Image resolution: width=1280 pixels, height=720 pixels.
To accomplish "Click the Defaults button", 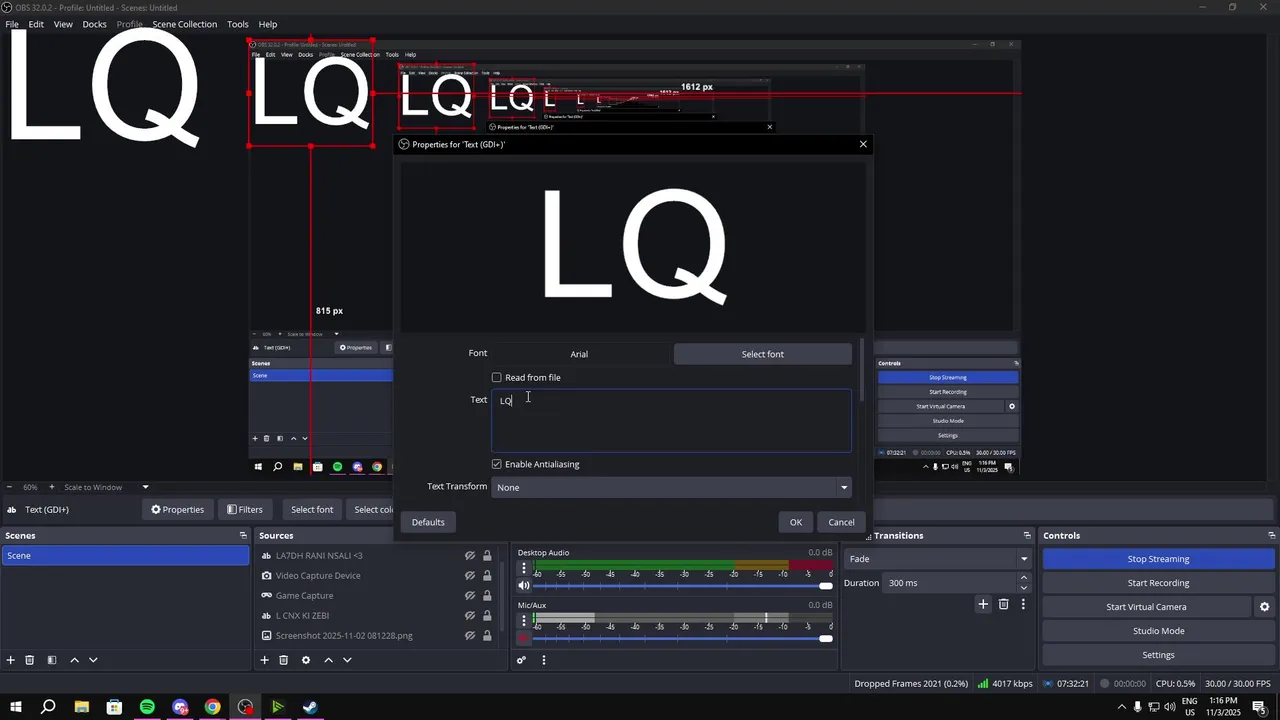I will (x=428, y=522).
